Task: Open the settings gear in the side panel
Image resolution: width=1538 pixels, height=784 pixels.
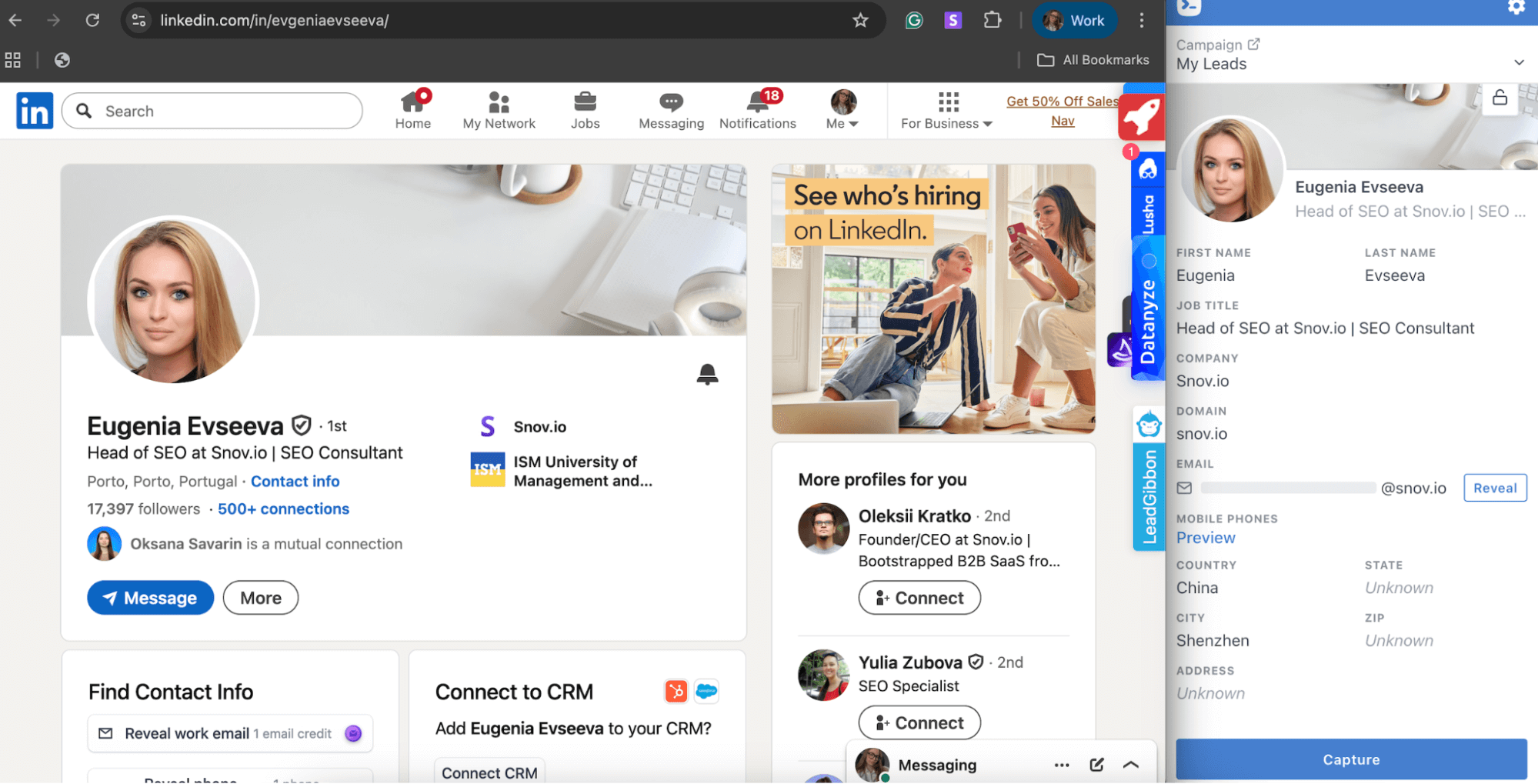Action: (1516, 8)
